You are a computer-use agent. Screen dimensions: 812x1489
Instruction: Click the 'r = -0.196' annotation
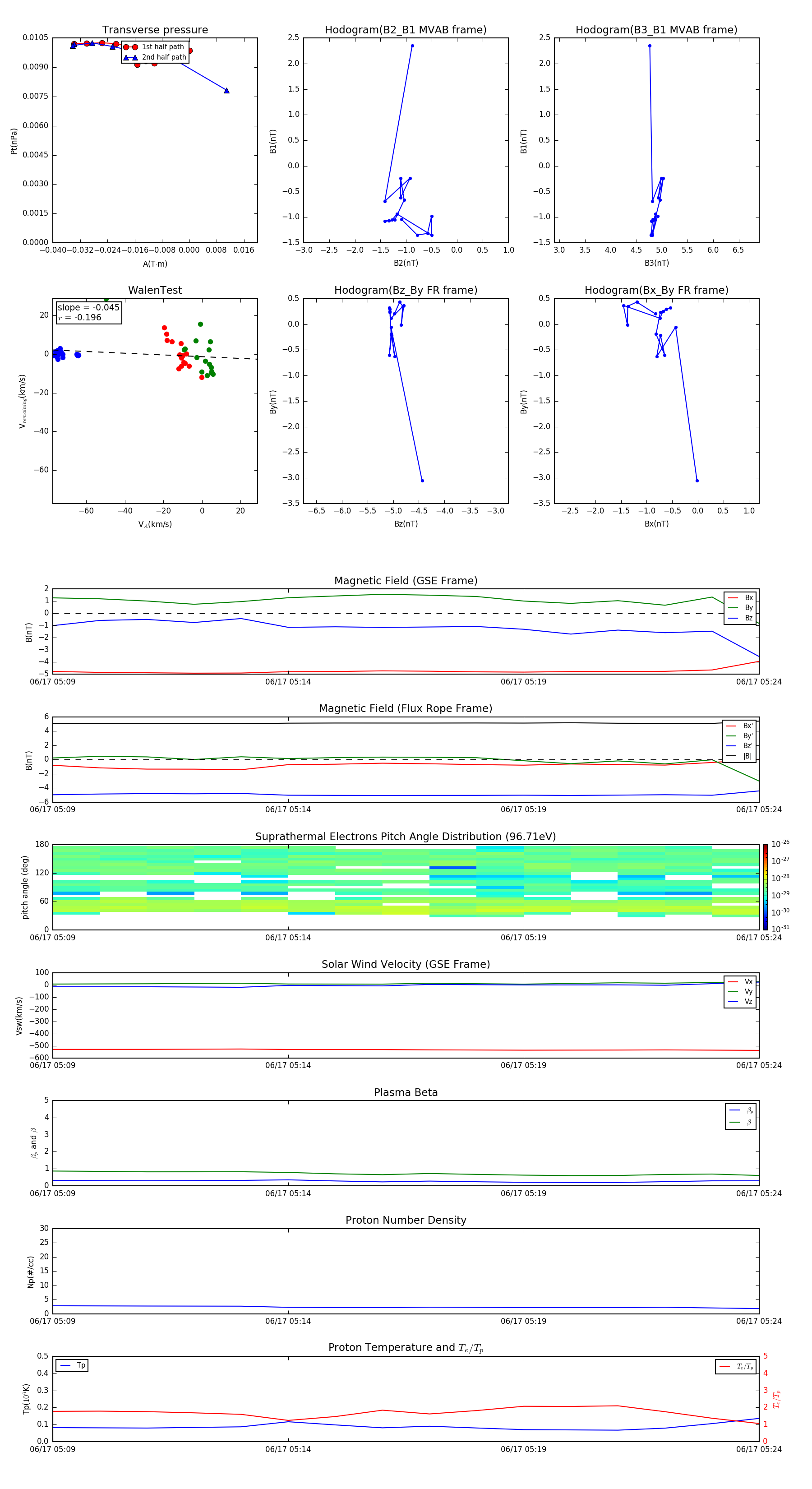[x=80, y=317]
